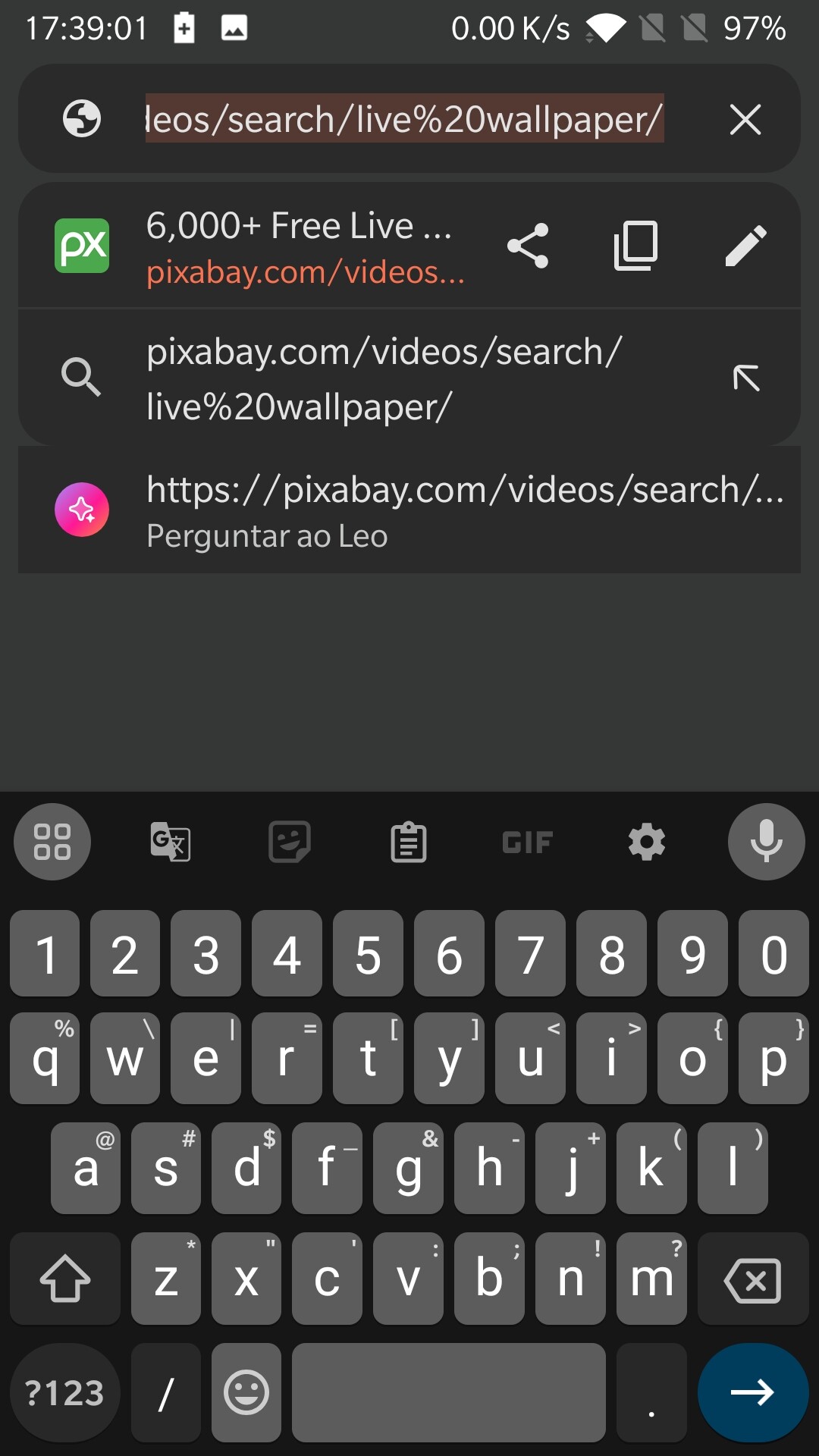The height and width of the screenshot is (1456, 819).
Task: Open the emoji keyboard
Action: 246,1392
